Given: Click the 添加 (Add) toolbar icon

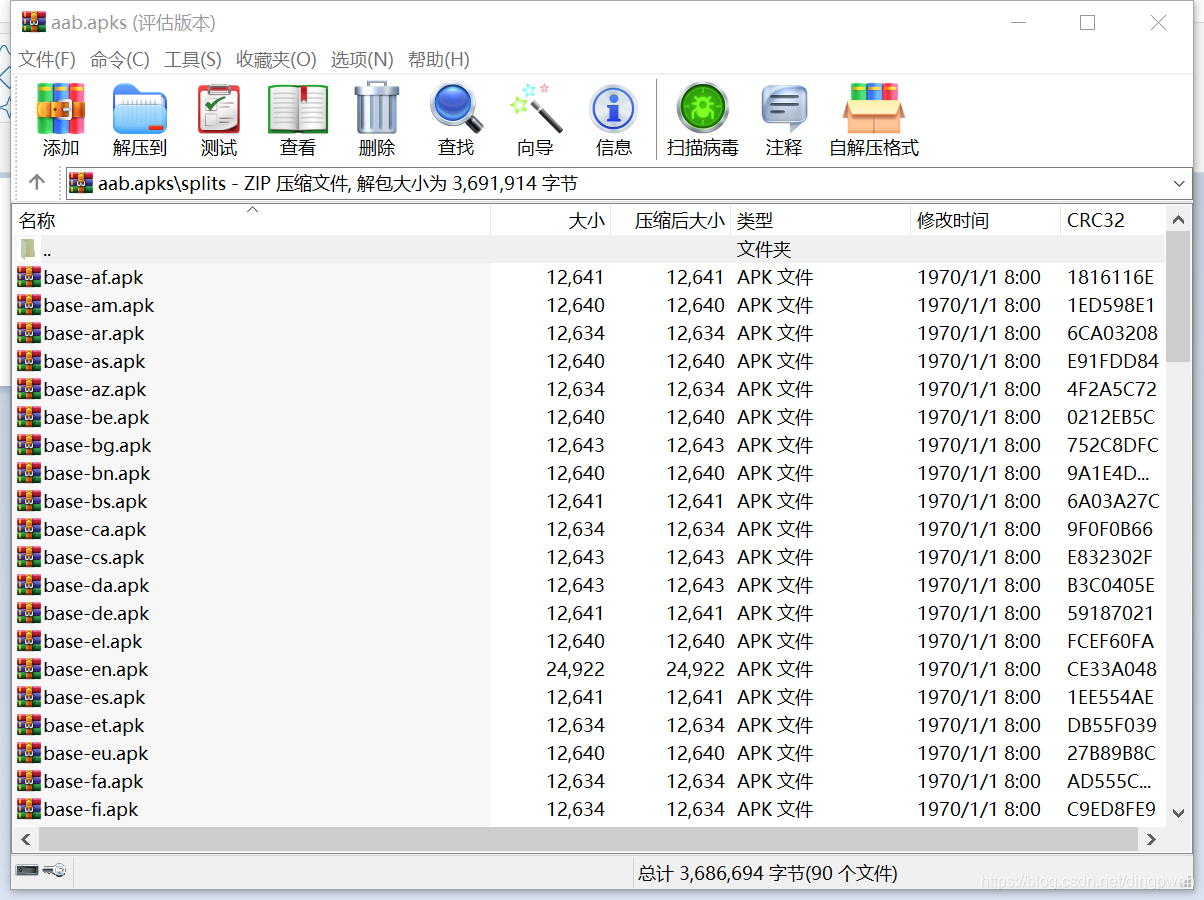Looking at the screenshot, I should pos(61,109).
